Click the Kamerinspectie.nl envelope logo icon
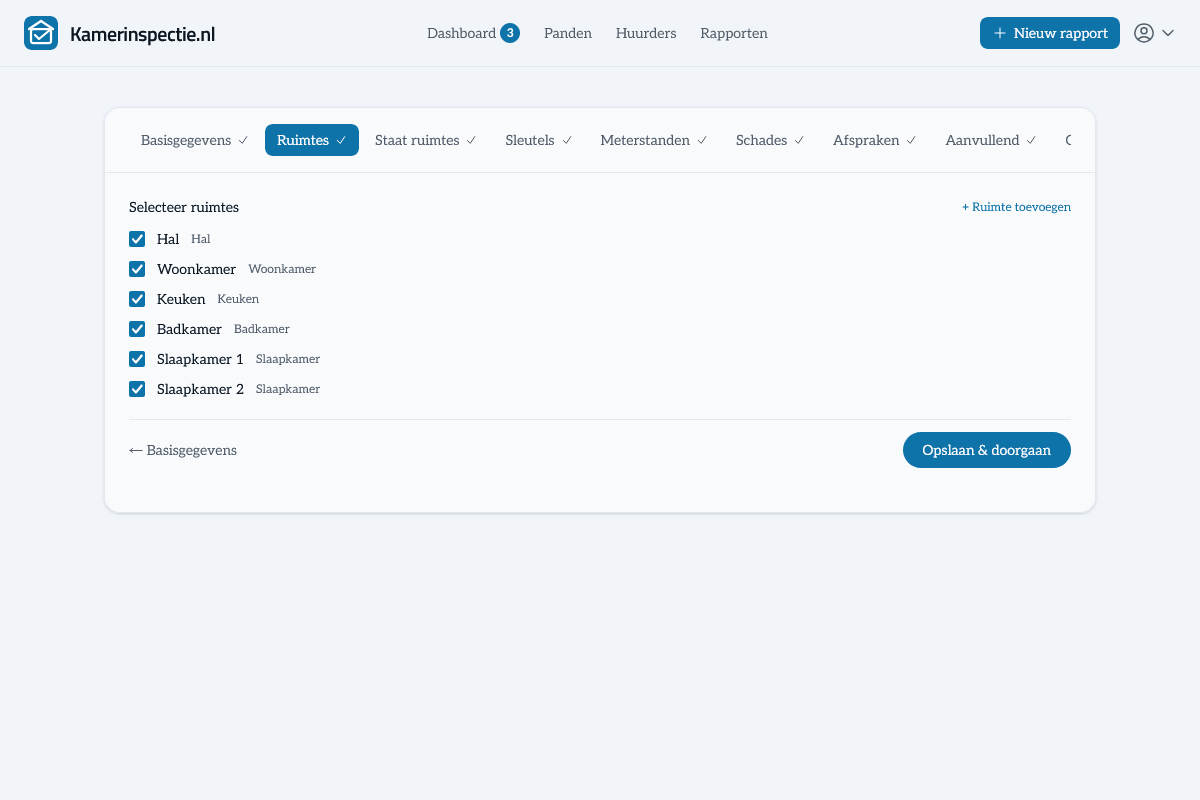Viewport: 1200px width, 800px height. [41, 33]
